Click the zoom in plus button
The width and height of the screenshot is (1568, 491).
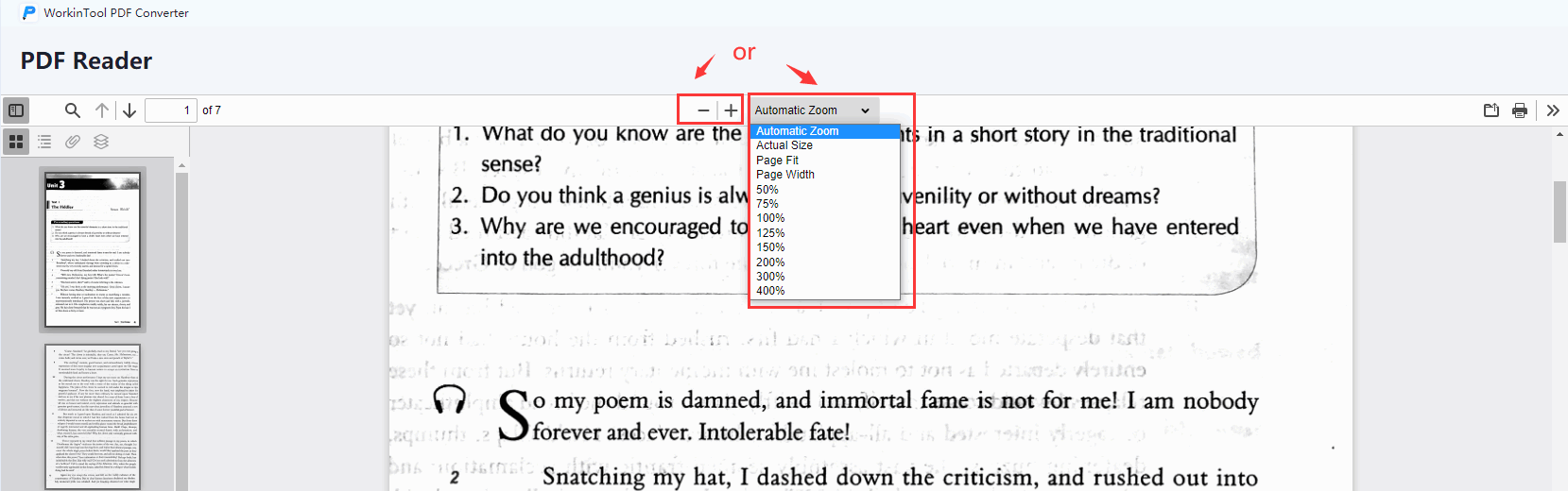tap(731, 110)
